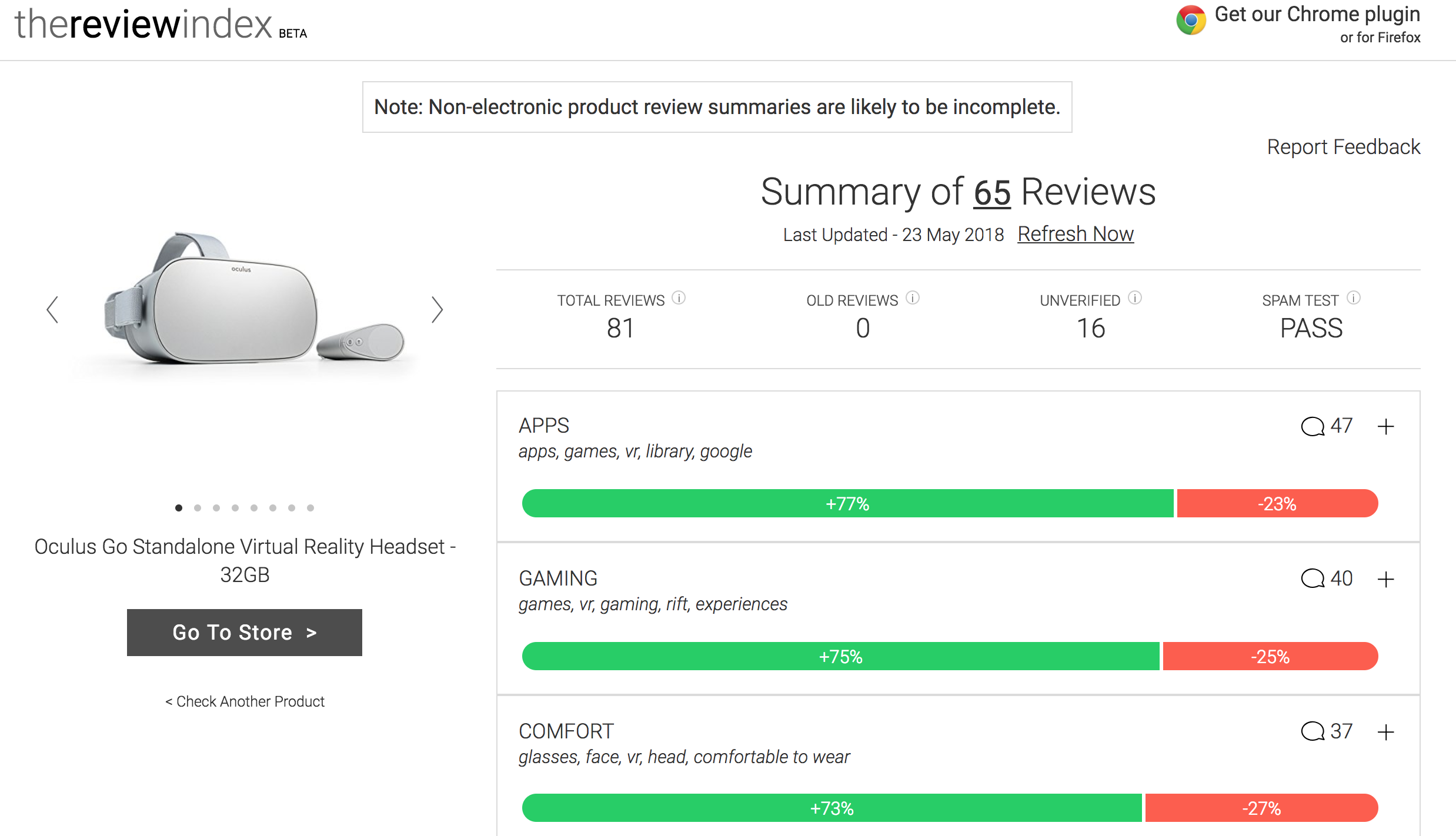Click the Refresh Now link
1456x836 pixels.
coord(1075,234)
